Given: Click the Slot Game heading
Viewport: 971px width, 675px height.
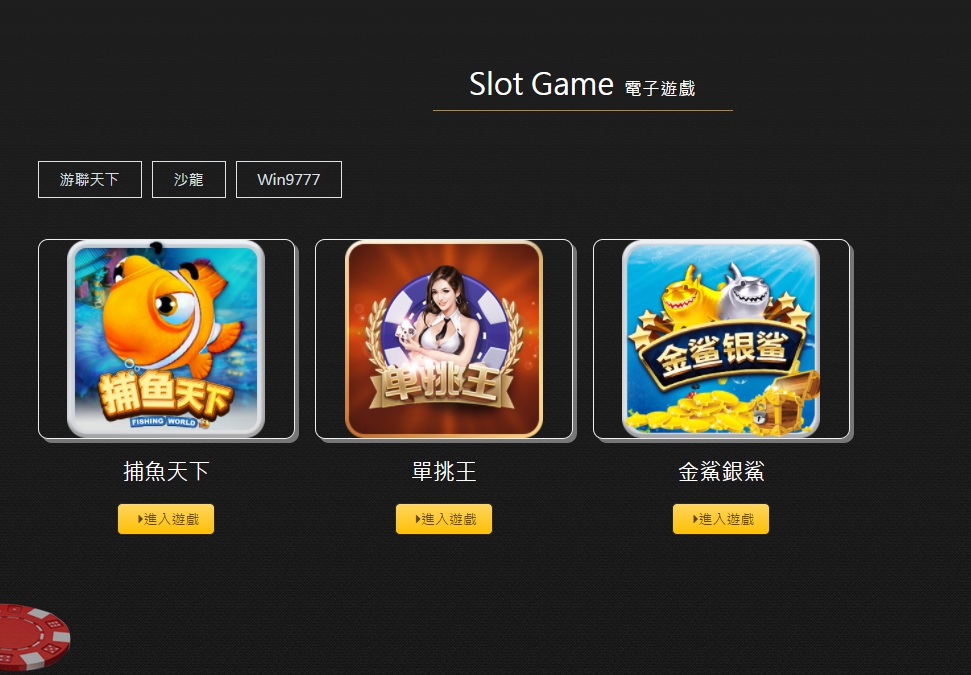Looking at the screenshot, I should [541, 84].
